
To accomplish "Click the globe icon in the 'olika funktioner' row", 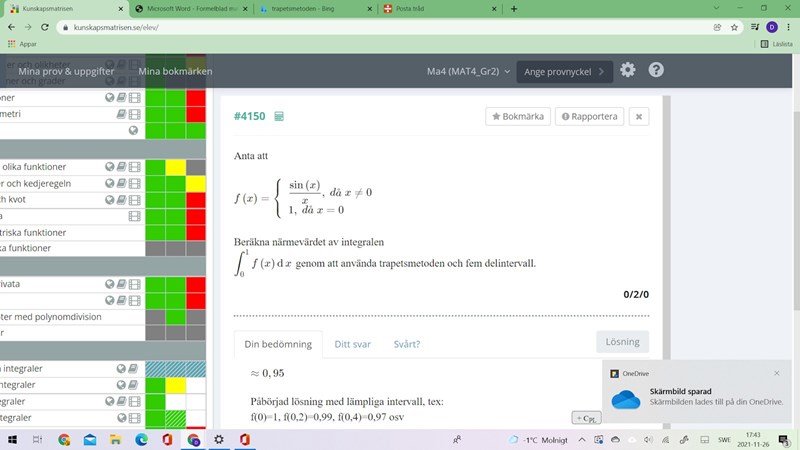I will [x=109, y=167].
